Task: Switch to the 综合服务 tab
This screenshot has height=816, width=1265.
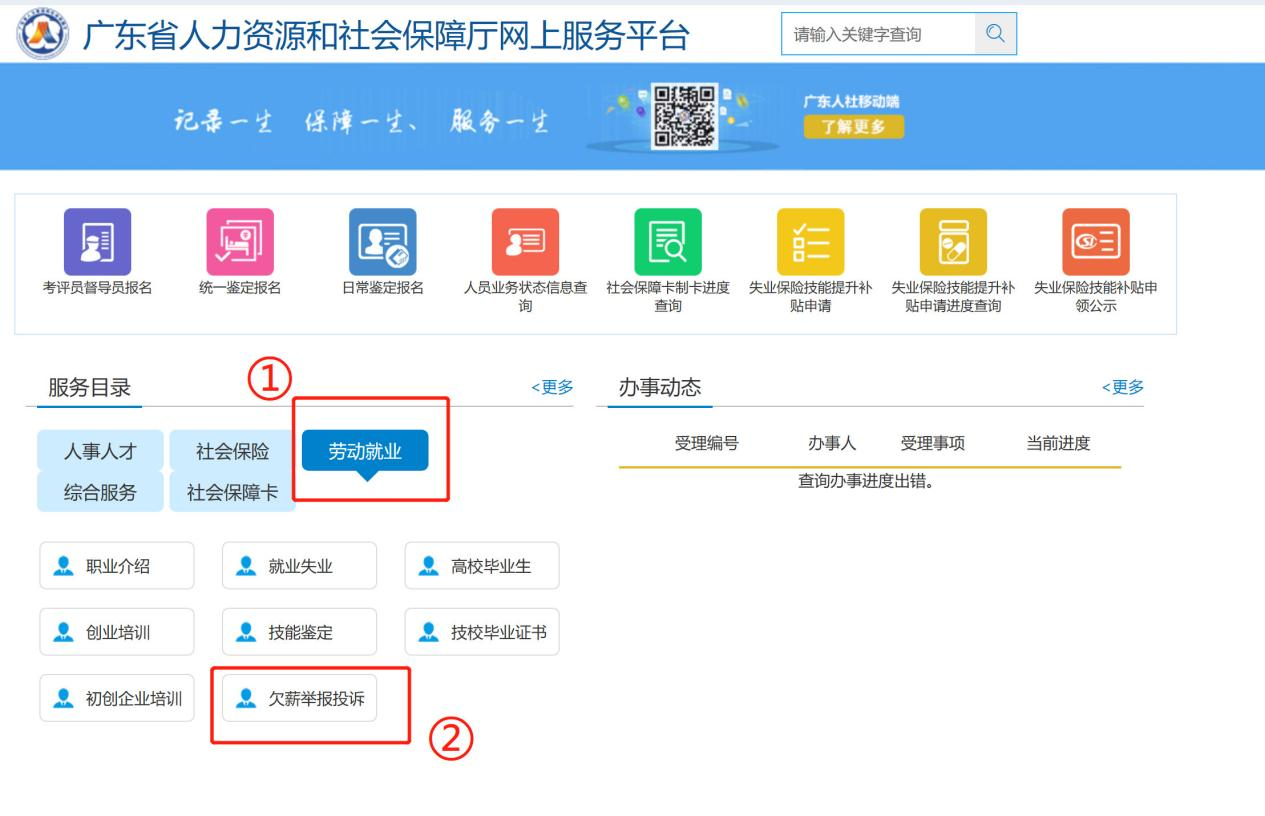Action: (x=100, y=492)
